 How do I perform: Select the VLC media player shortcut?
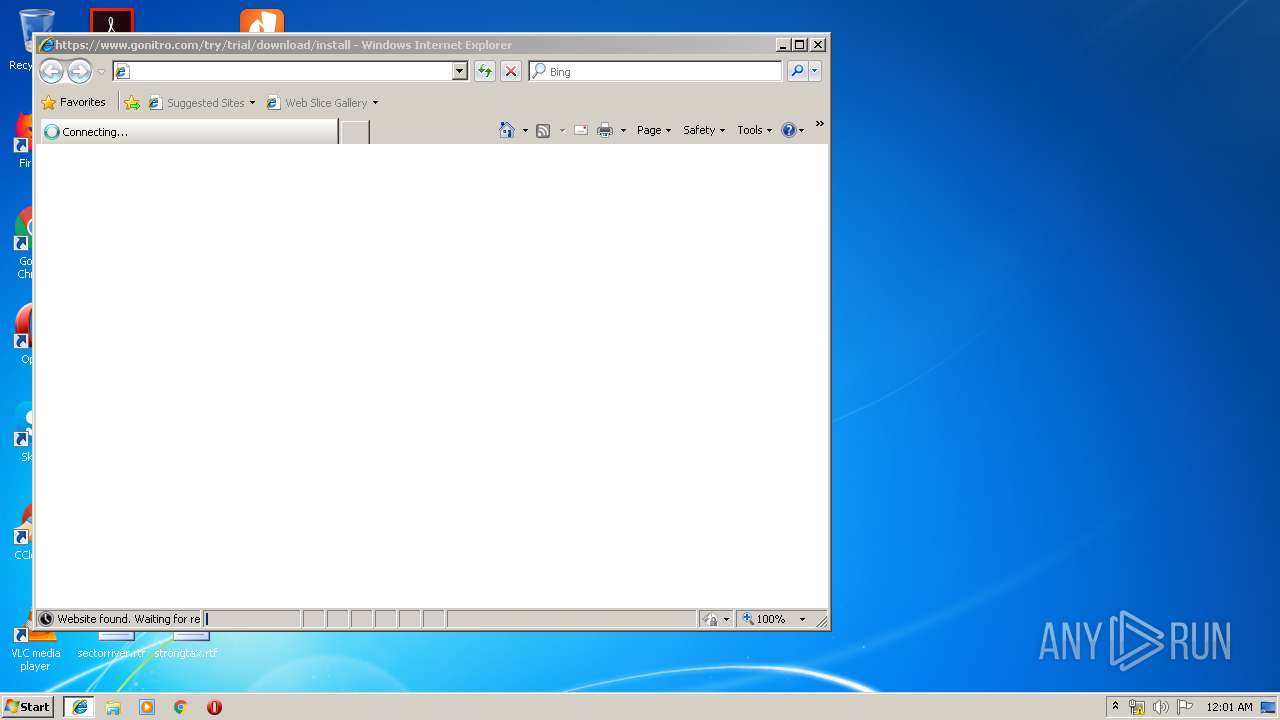click(34, 648)
